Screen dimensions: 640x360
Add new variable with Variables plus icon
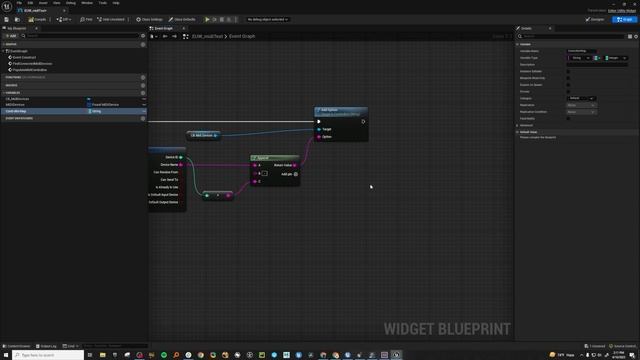[x=143, y=93]
